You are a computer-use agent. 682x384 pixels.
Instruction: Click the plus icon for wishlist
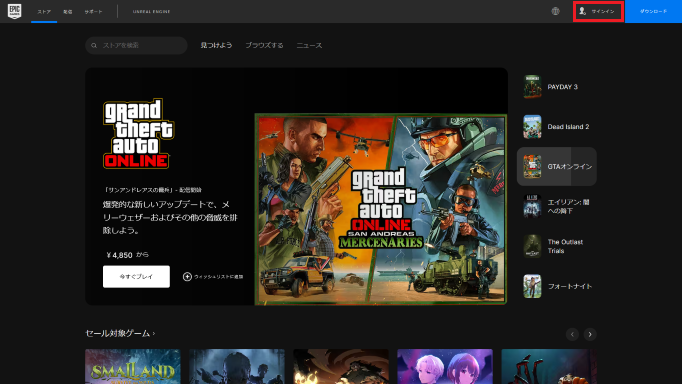pyautogui.click(x=187, y=277)
